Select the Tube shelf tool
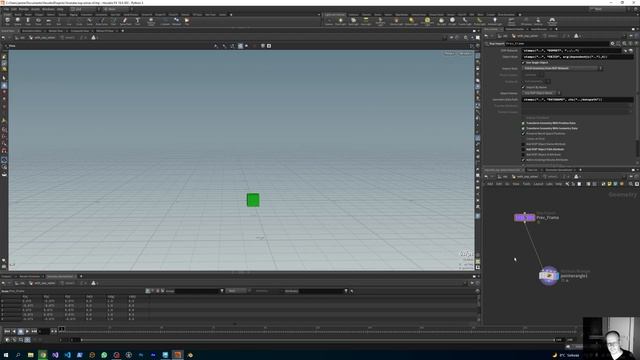 (x=28, y=21)
